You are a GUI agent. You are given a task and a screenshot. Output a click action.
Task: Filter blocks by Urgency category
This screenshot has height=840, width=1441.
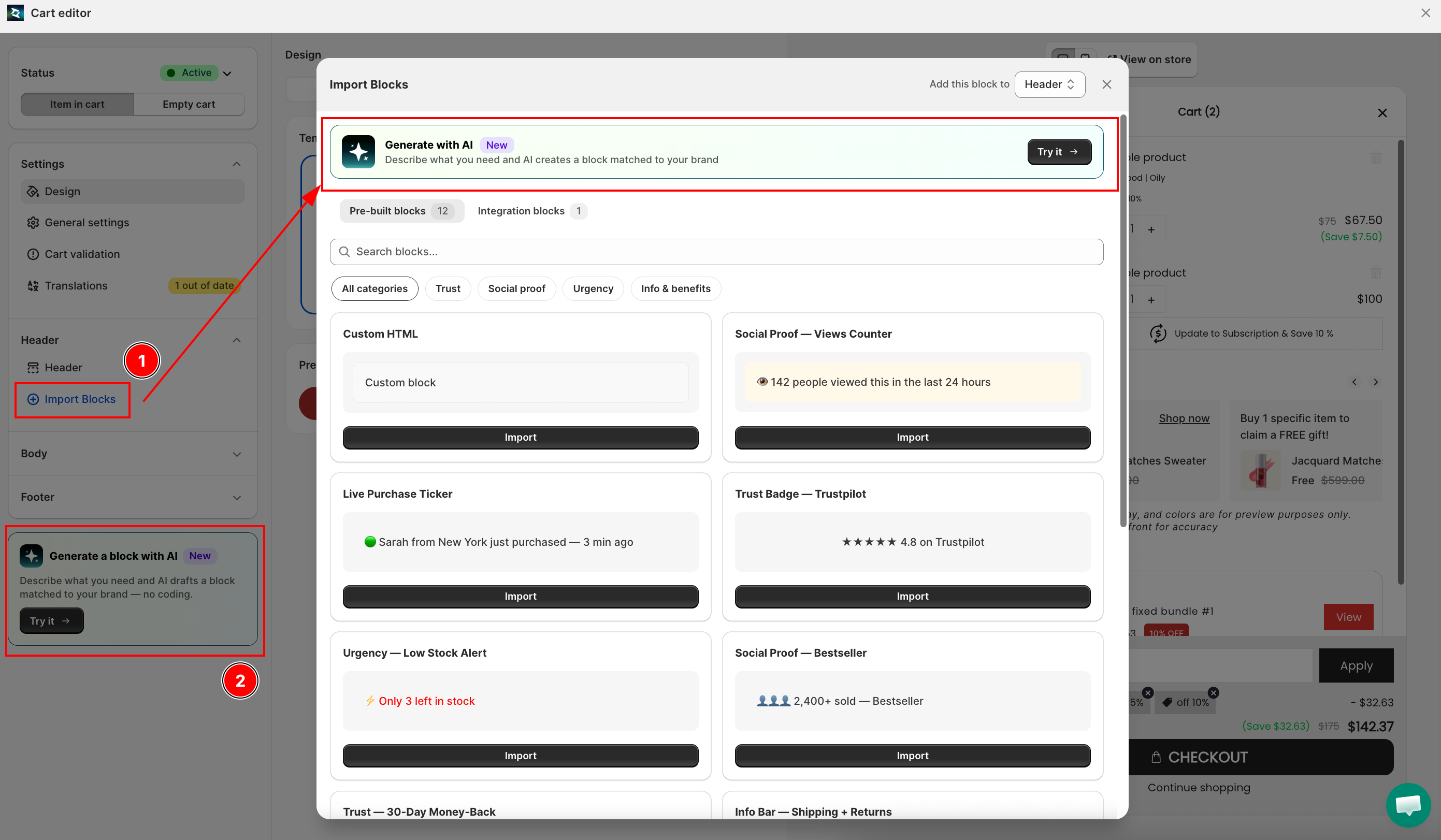[593, 289]
